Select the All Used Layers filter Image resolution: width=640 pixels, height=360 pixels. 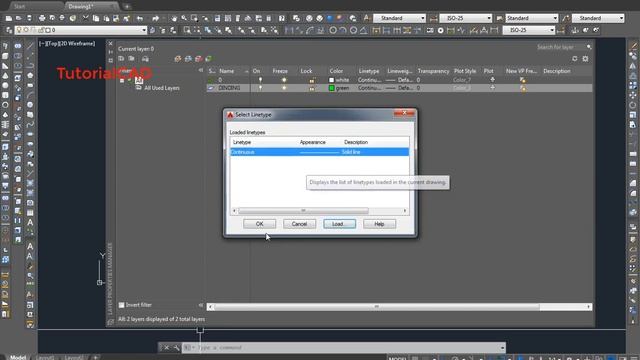[162, 88]
